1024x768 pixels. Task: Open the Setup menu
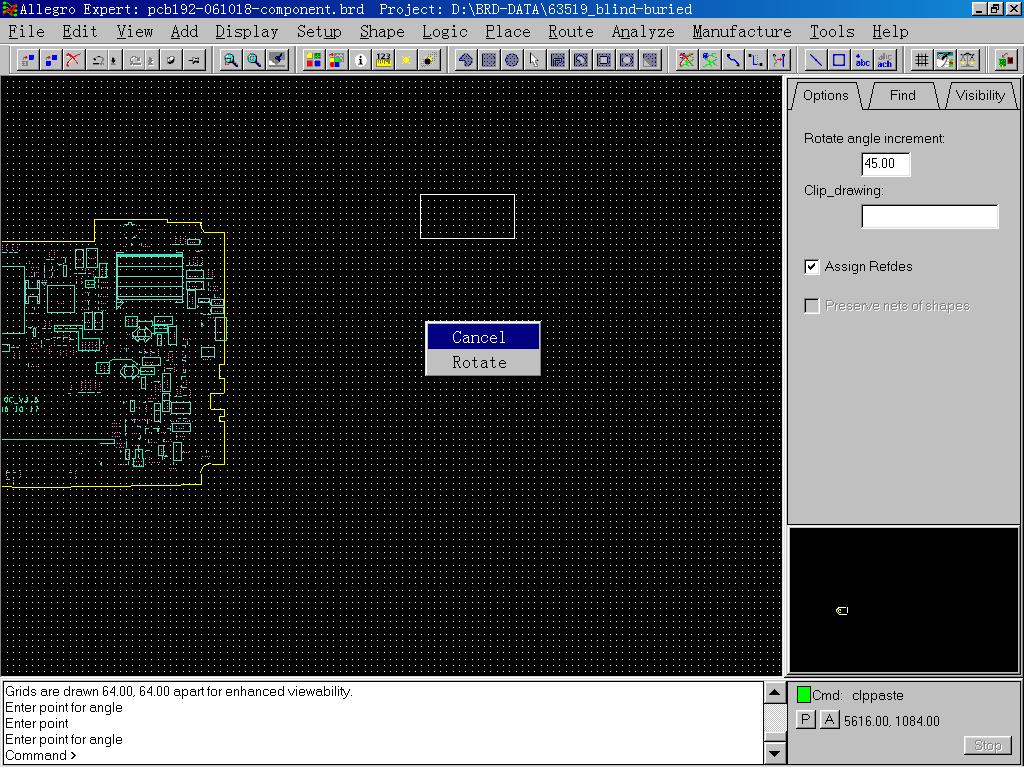(319, 32)
